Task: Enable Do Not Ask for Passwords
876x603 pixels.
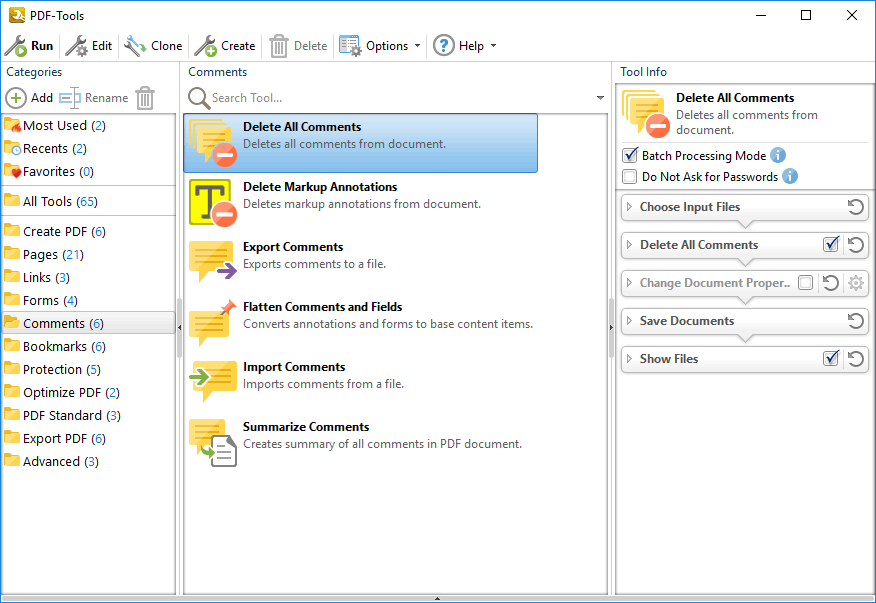Action: point(630,177)
